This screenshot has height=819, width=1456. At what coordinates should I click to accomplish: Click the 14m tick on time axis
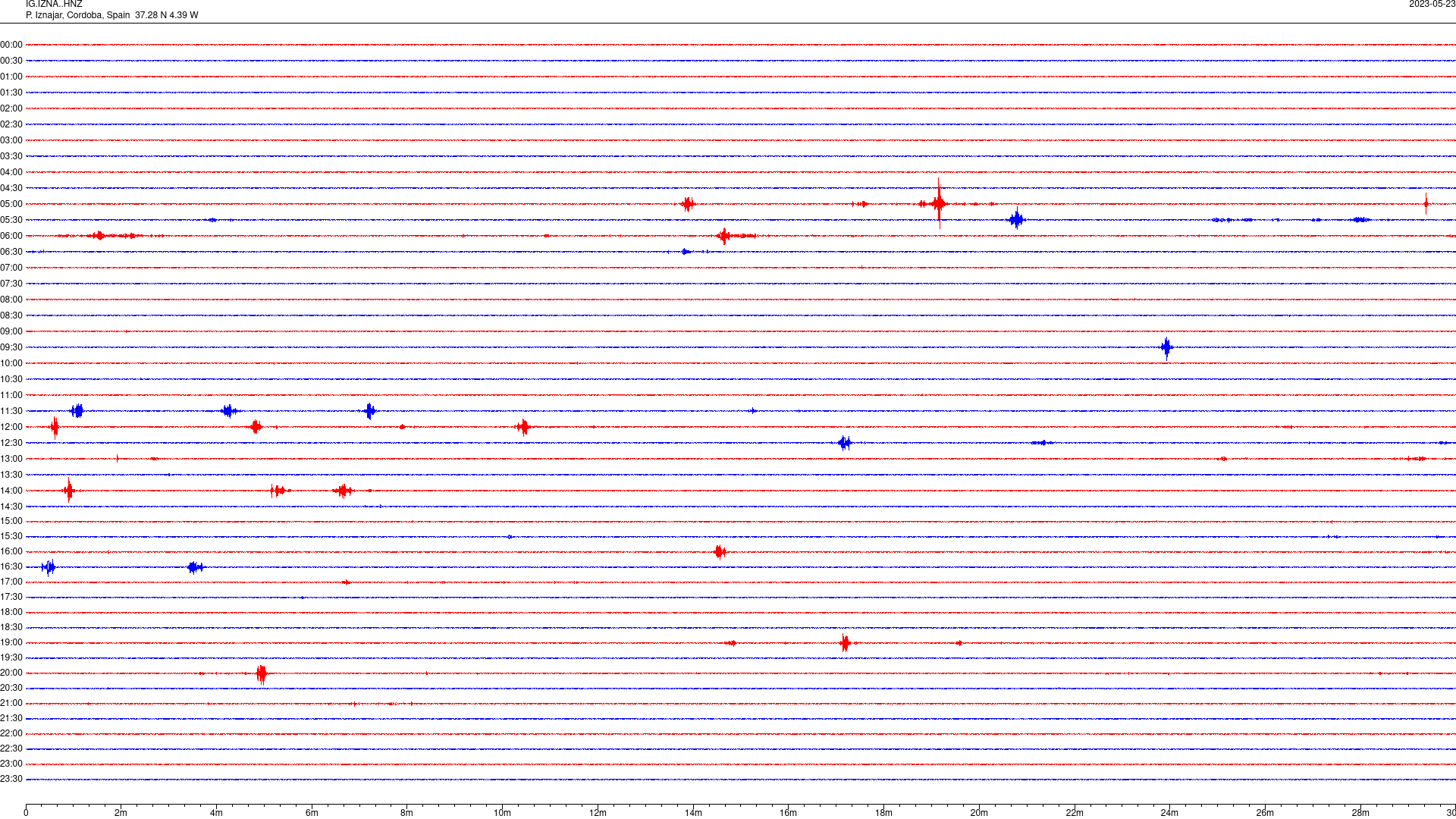pos(693,813)
